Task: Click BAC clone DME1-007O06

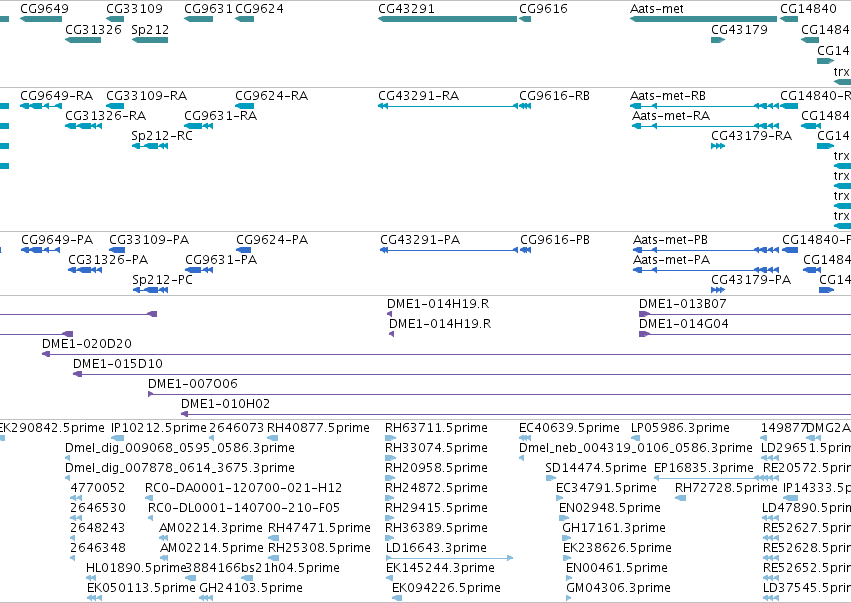Action: pyautogui.click(x=193, y=384)
